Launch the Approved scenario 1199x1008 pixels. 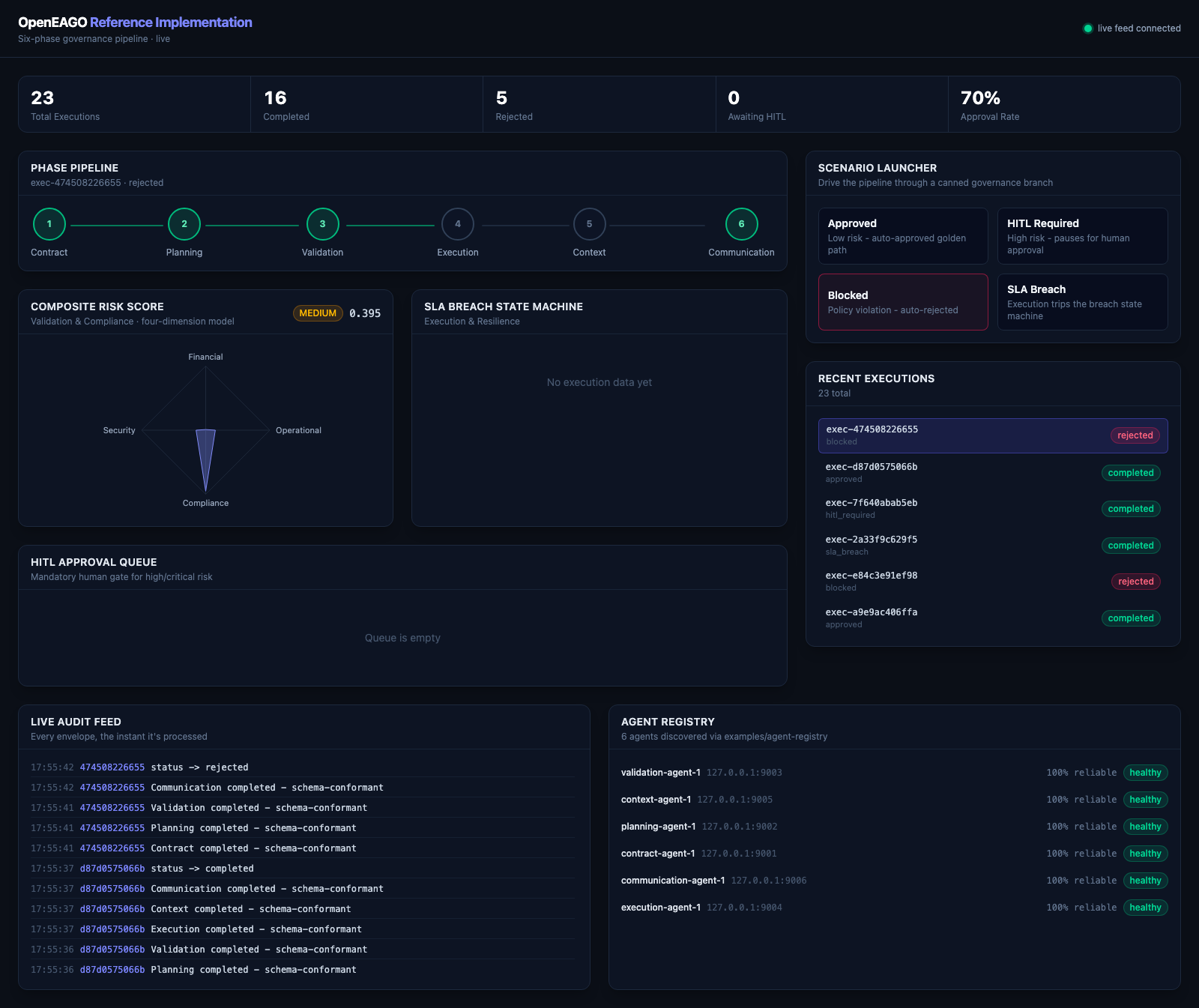click(x=903, y=236)
